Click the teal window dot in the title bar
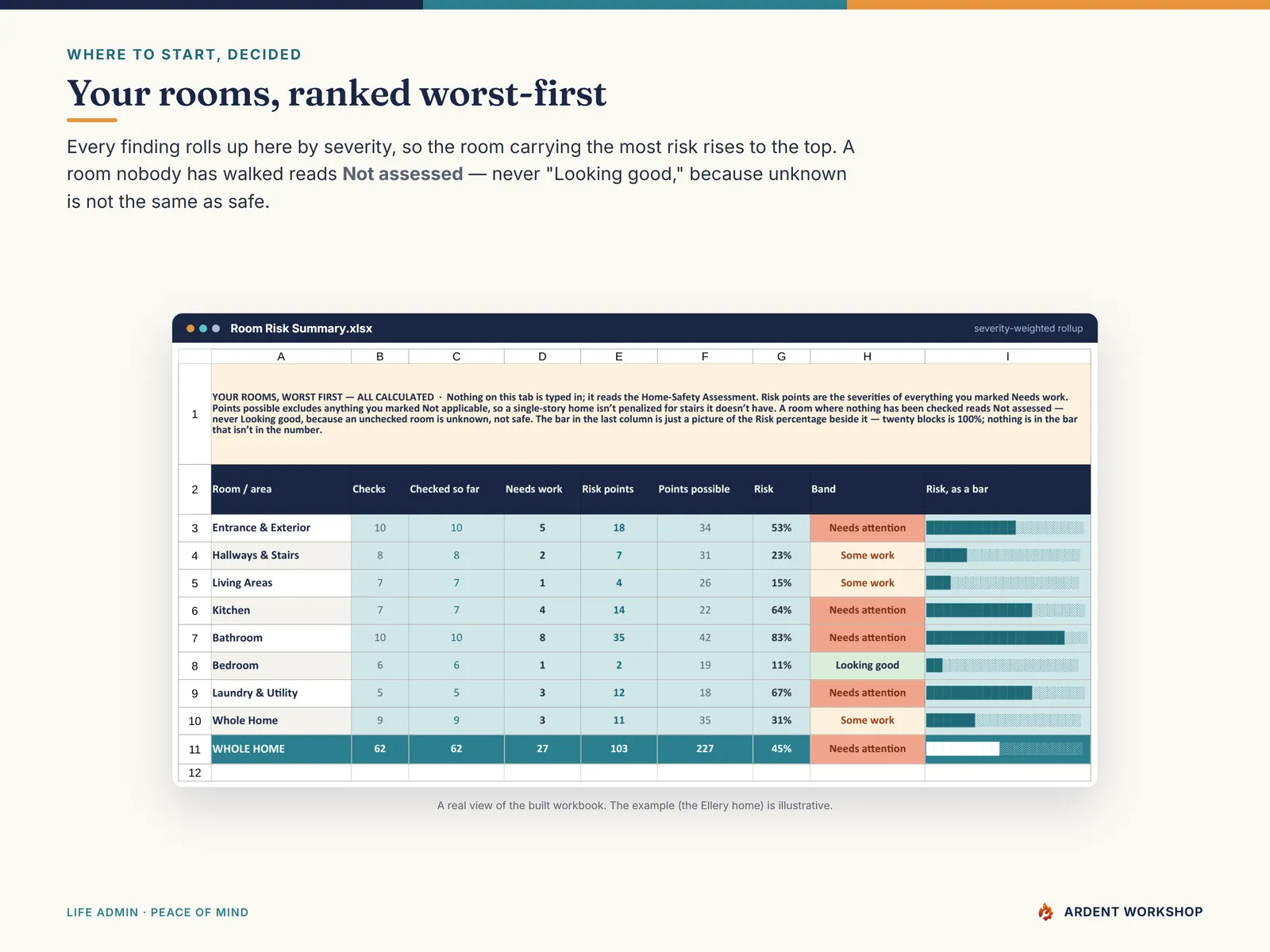Viewport: 1270px width, 952px height. point(203,328)
